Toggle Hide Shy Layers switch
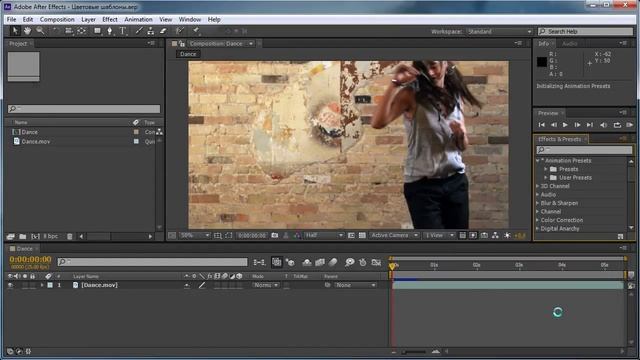Screen dimensions: 640x360 pyautogui.click(x=307, y=262)
